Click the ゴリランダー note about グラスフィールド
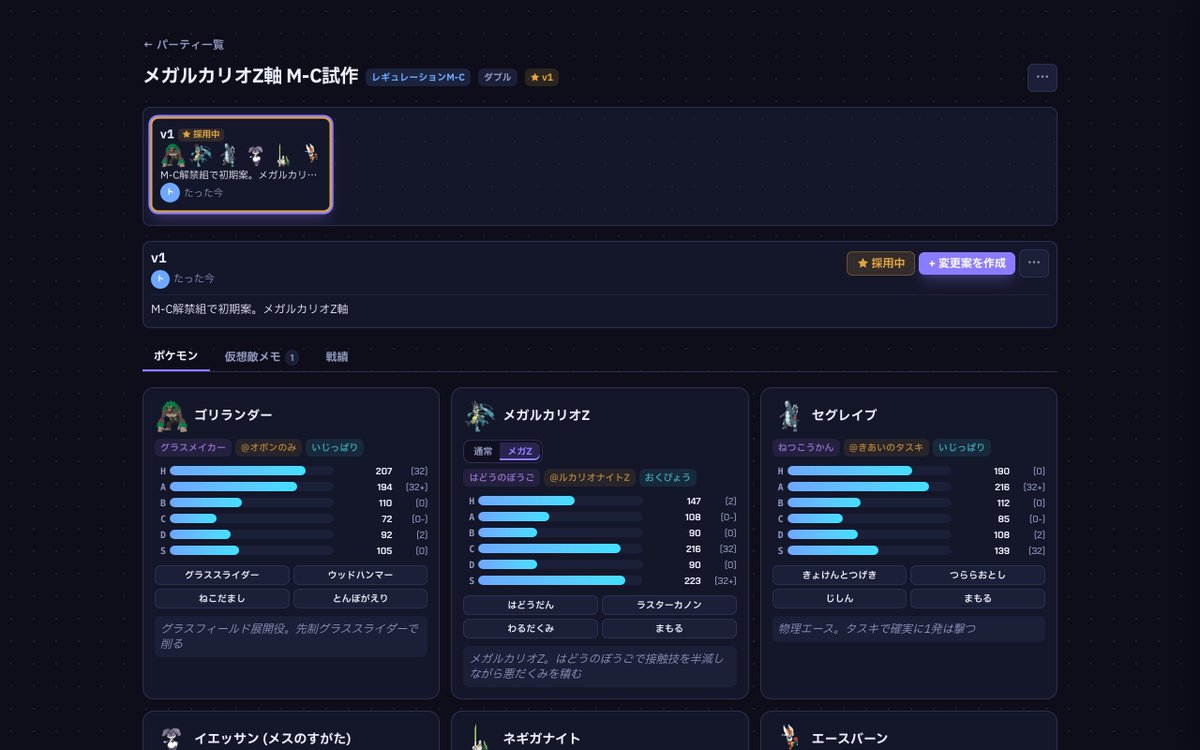Viewport: 1200px width, 750px height. click(x=291, y=636)
